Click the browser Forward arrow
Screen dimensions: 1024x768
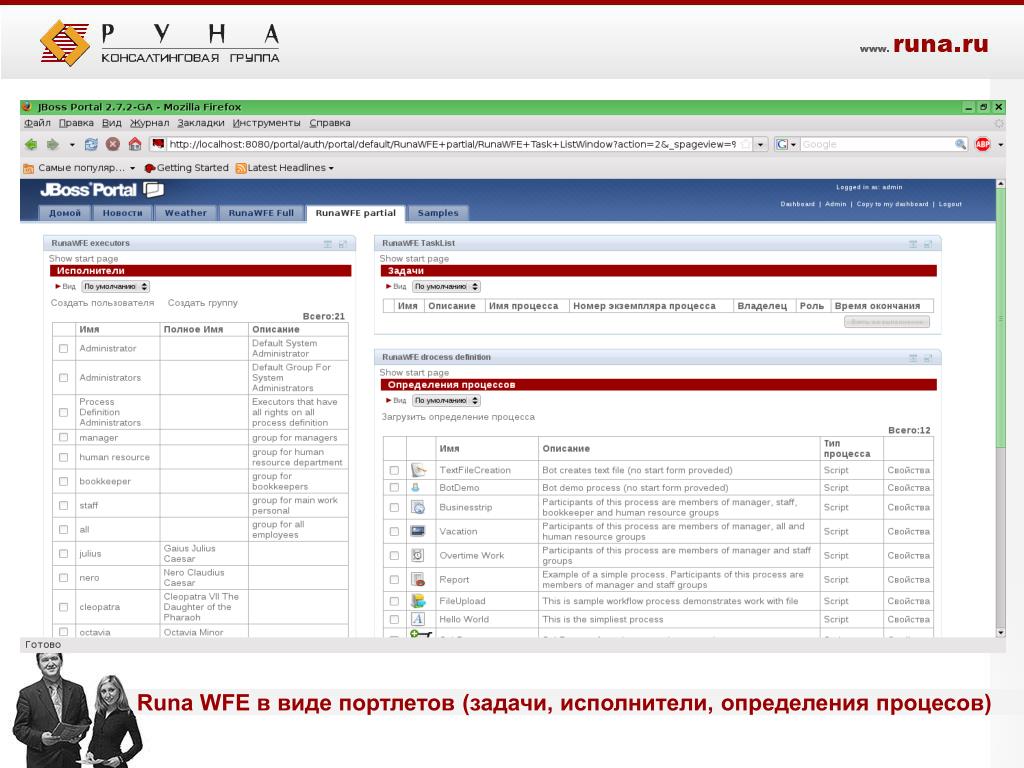tap(53, 144)
